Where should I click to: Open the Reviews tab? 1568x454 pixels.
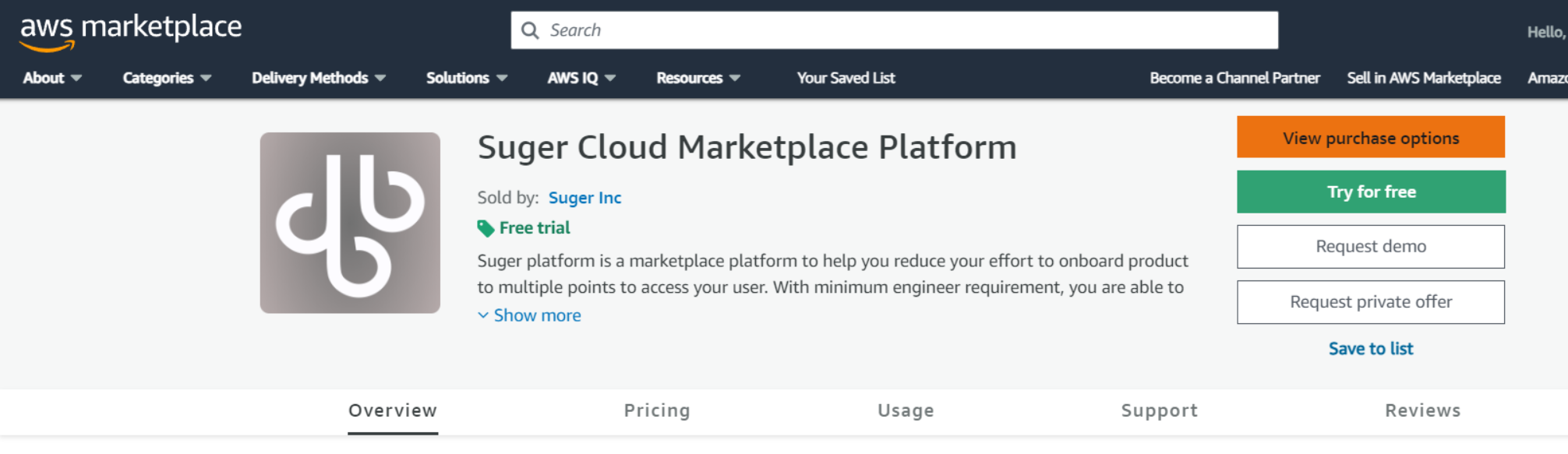pyautogui.click(x=1423, y=411)
